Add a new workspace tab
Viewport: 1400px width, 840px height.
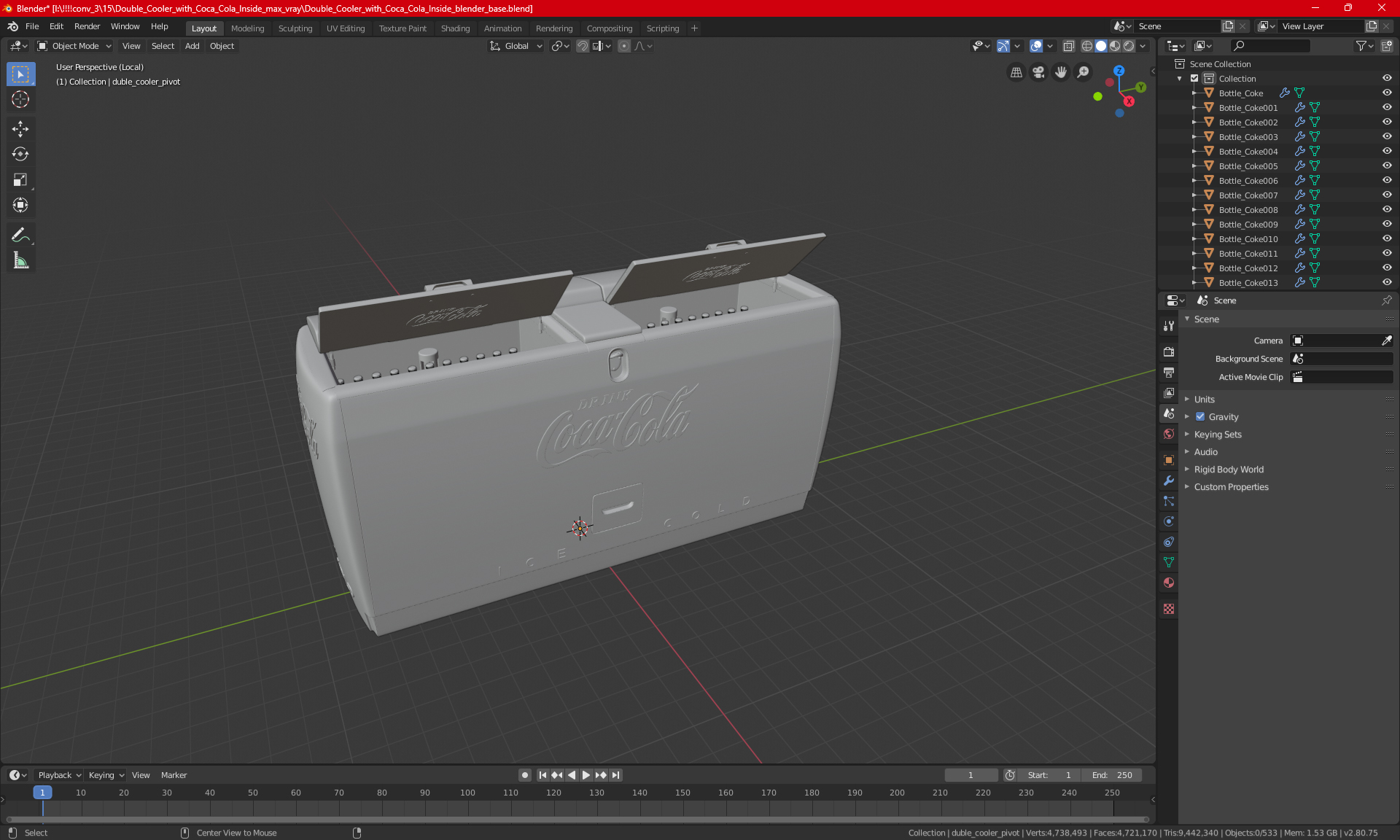694,28
